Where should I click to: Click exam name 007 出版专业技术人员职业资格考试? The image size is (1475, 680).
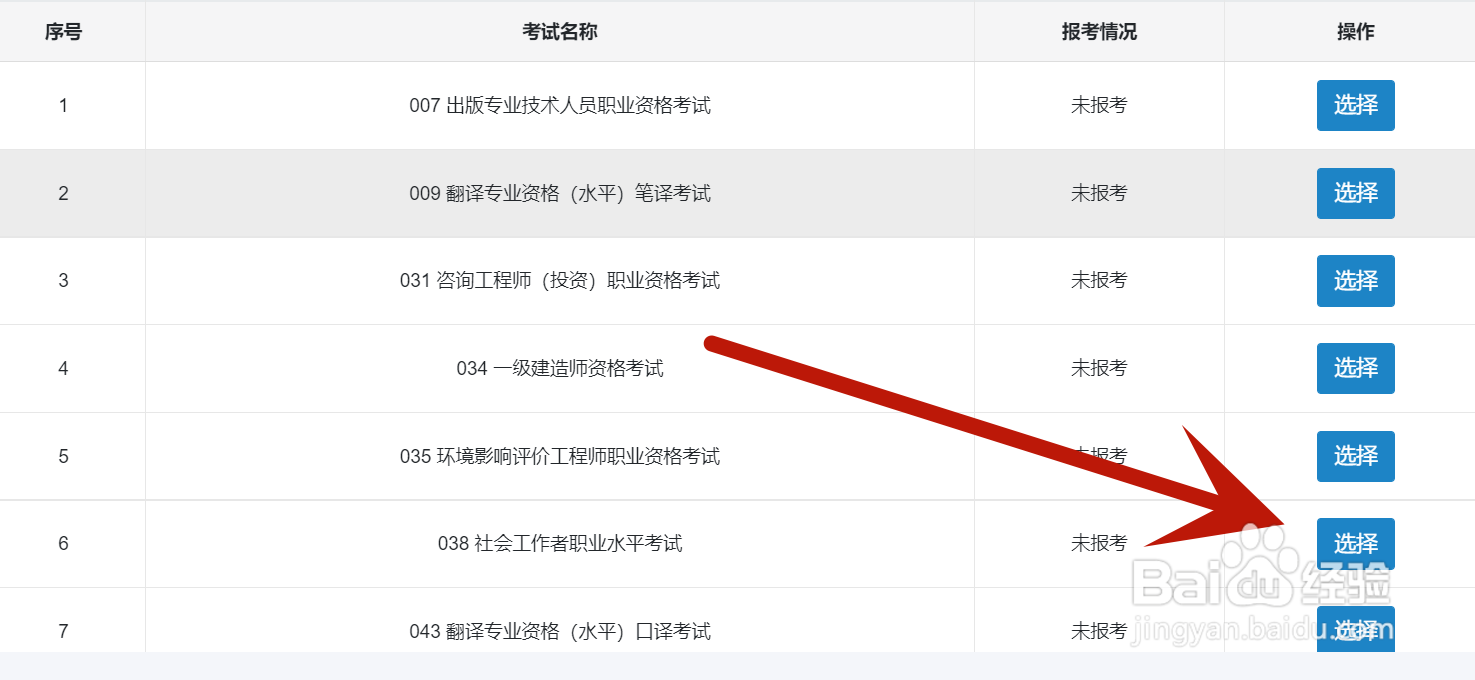tap(559, 105)
